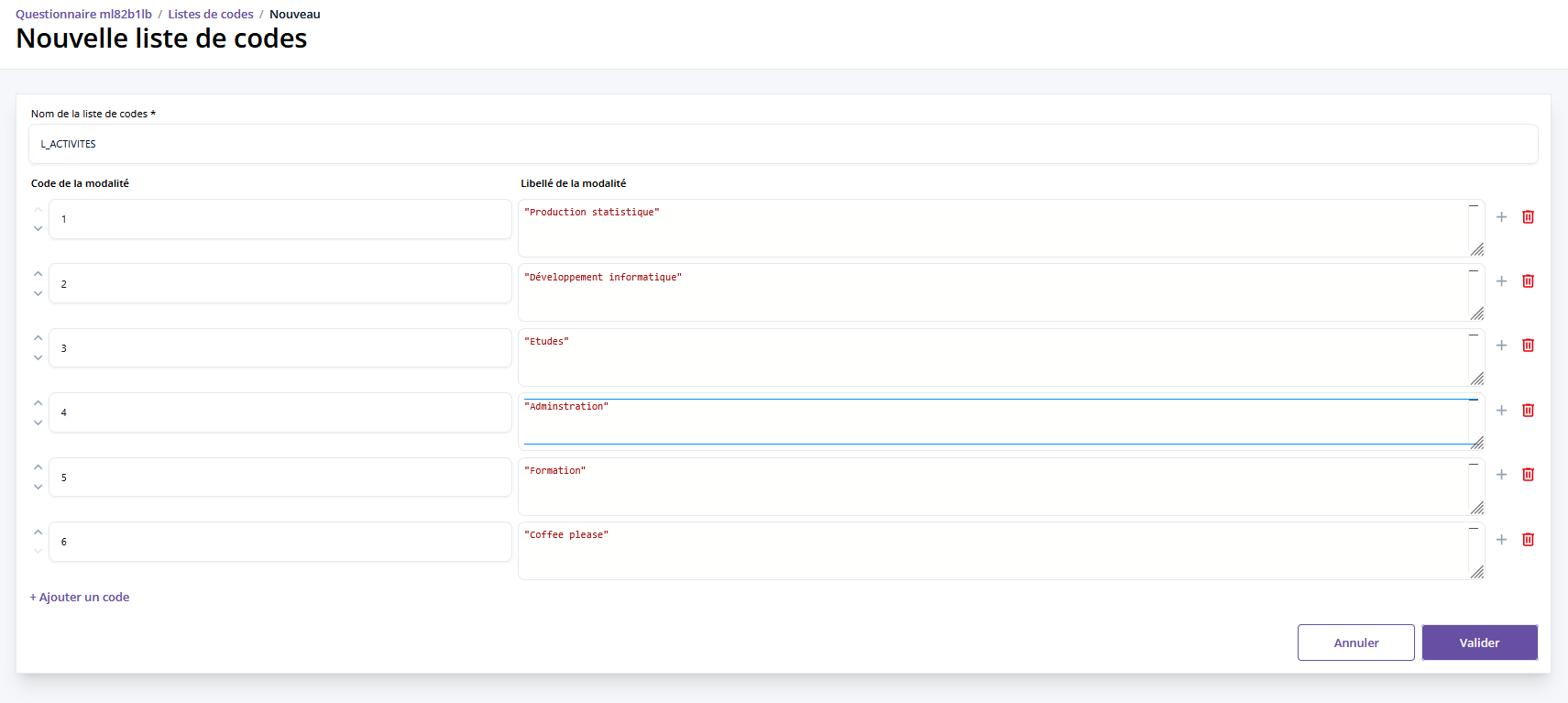
Task: Move code 6 up one position
Action: (x=38, y=533)
